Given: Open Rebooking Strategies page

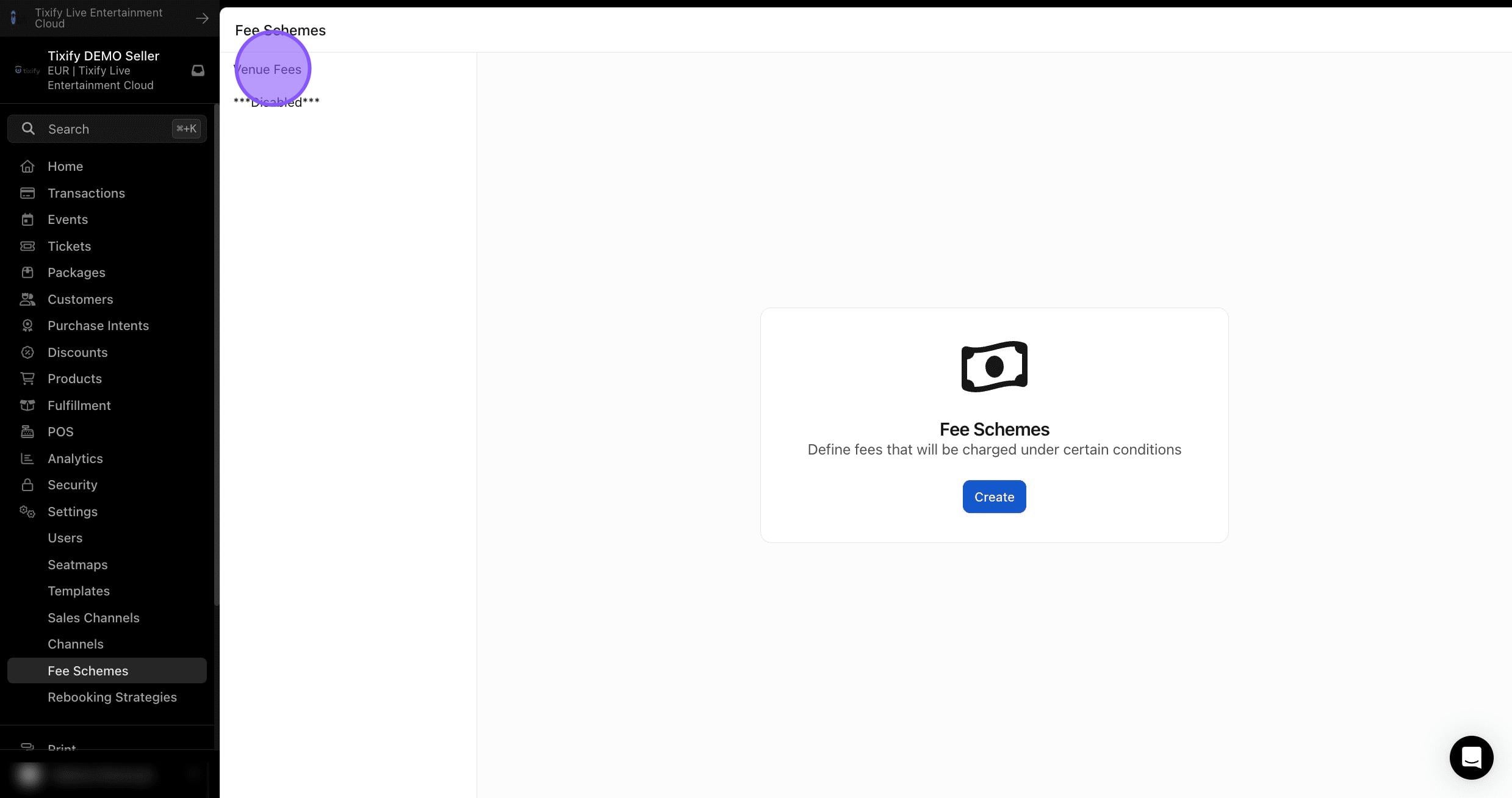Looking at the screenshot, I should [112, 697].
